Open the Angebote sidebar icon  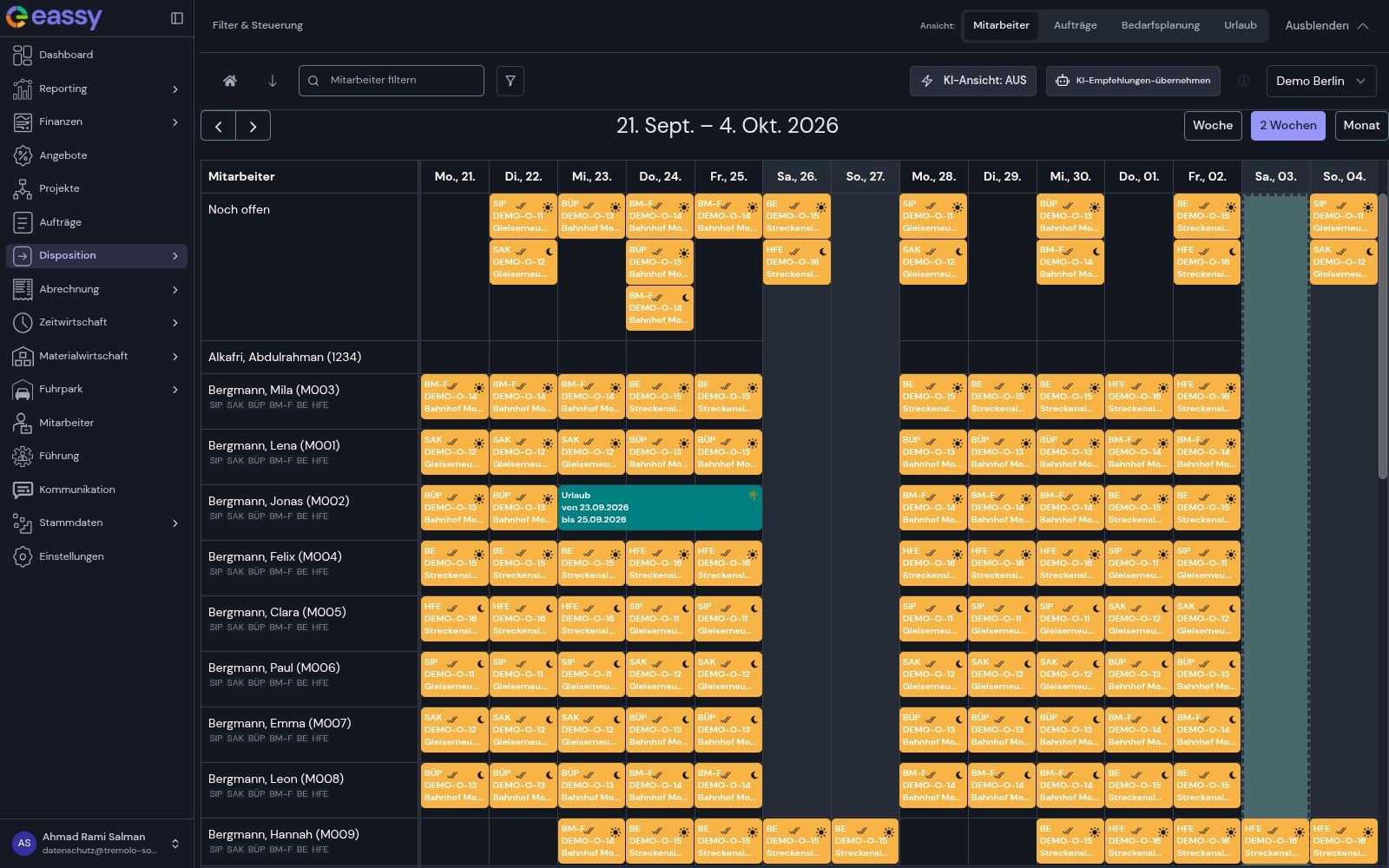pos(23,155)
